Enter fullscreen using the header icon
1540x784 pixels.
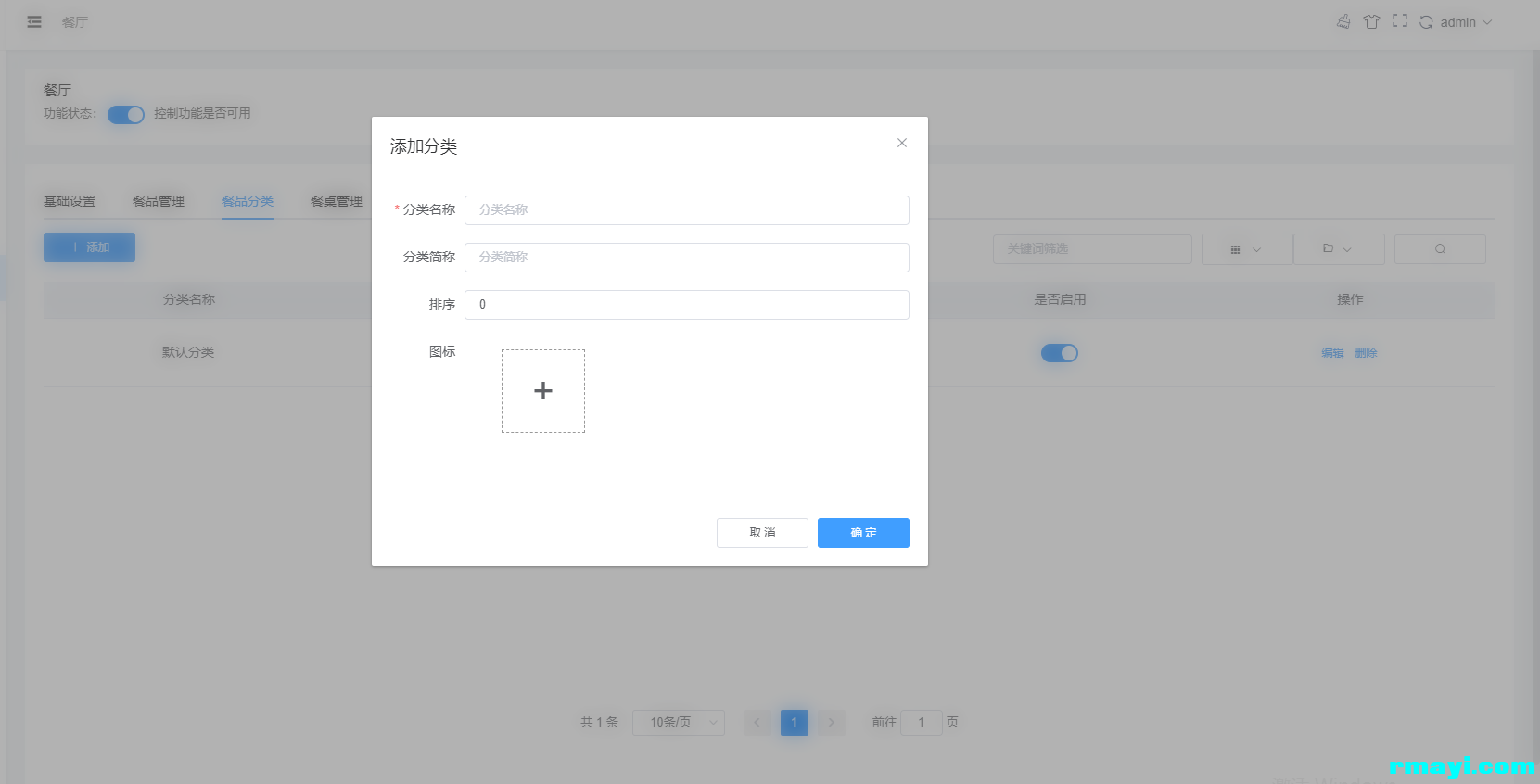pos(1400,21)
